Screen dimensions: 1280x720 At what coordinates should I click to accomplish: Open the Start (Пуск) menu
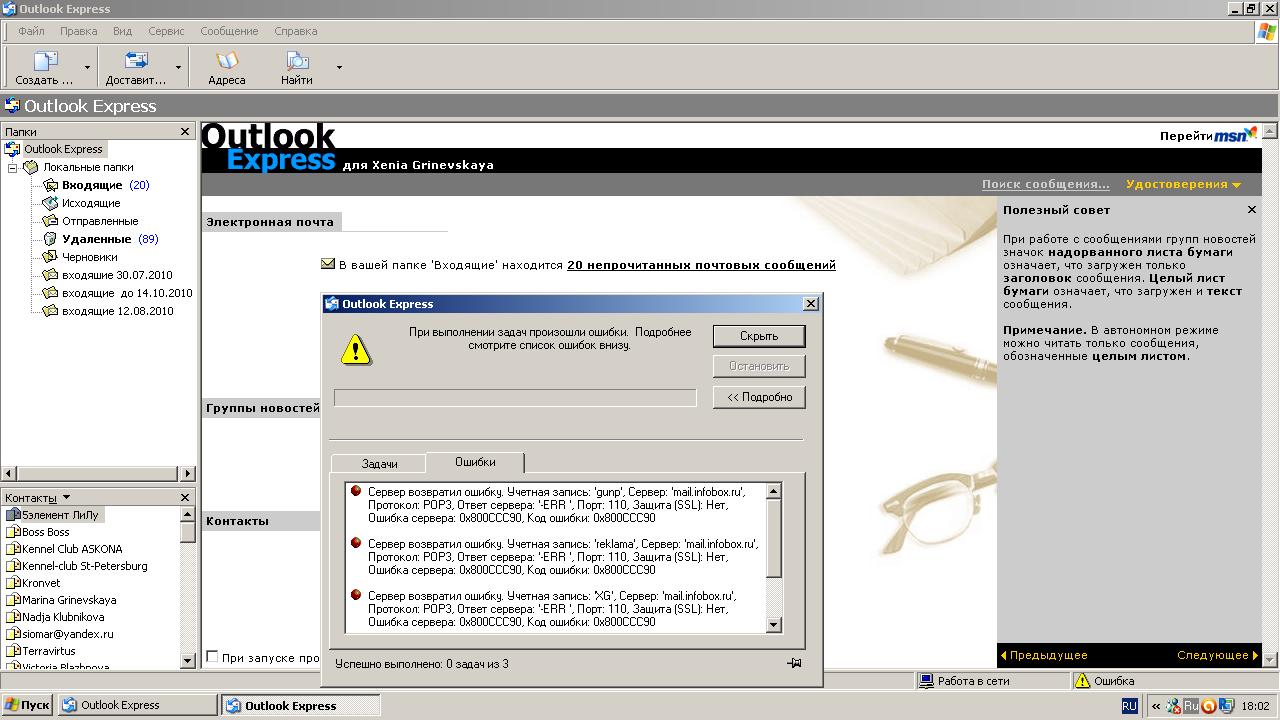click(27, 705)
